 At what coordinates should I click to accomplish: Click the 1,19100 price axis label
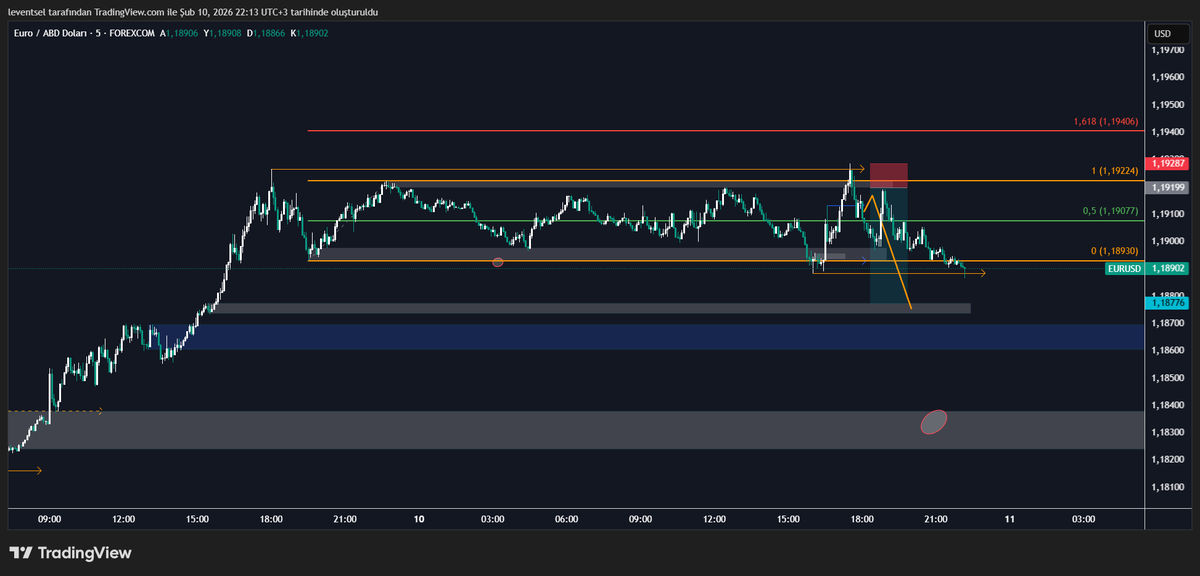click(x=1168, y=214)
